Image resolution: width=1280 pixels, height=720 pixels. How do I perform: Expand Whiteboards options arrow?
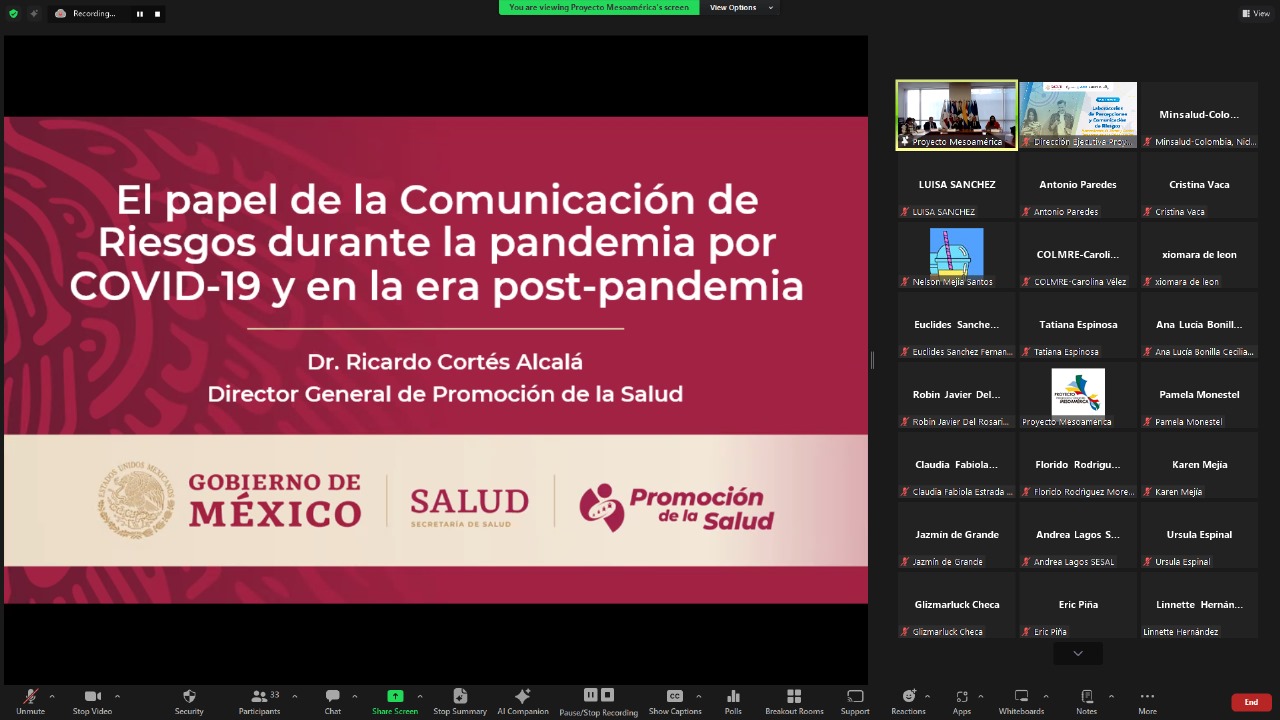point(1046,696)
